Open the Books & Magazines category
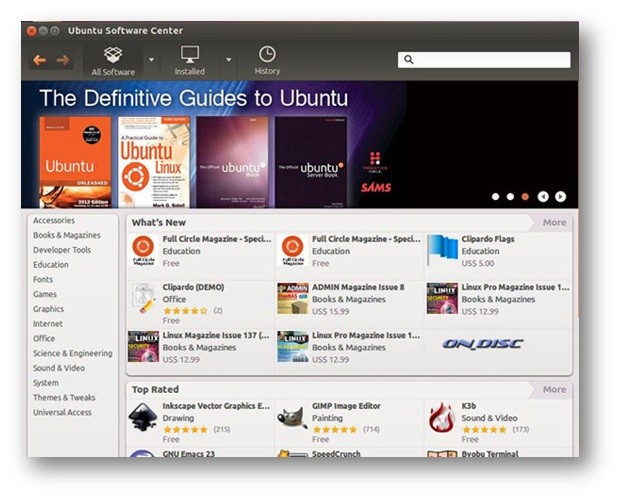Image resolution: width=621 pixels, height=499 pixels. pos(67,235)
